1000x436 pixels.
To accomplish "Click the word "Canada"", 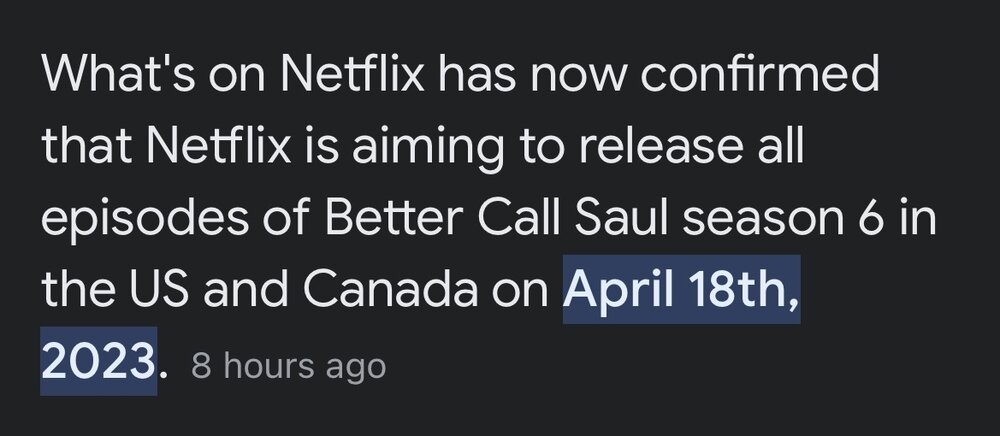I will [x=385, y=288].
